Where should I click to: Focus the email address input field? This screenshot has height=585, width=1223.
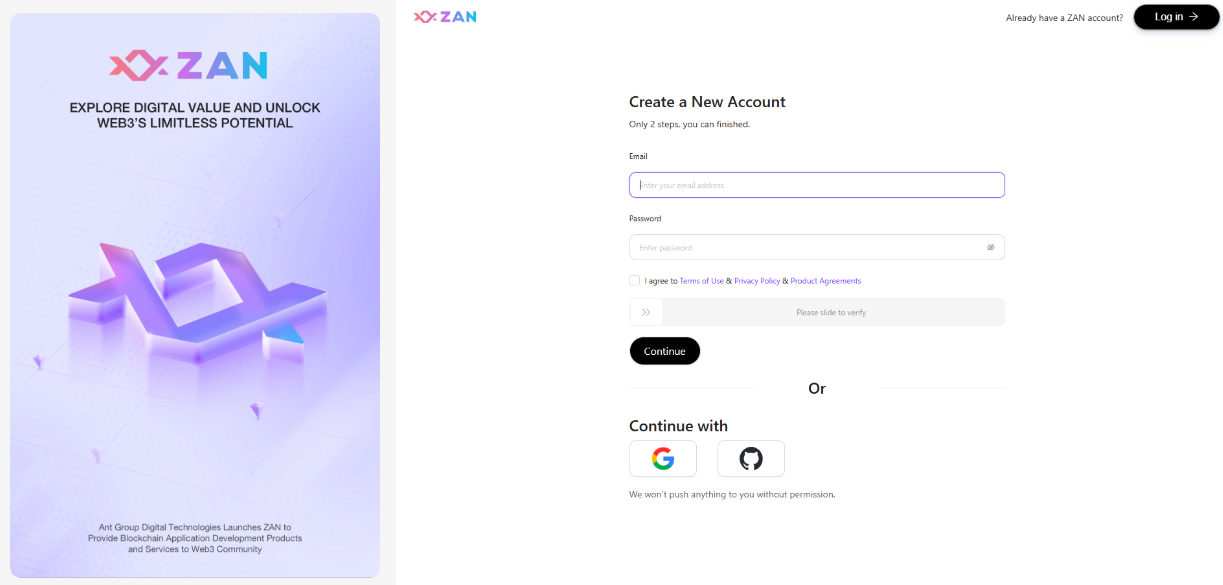pos(816,185)
